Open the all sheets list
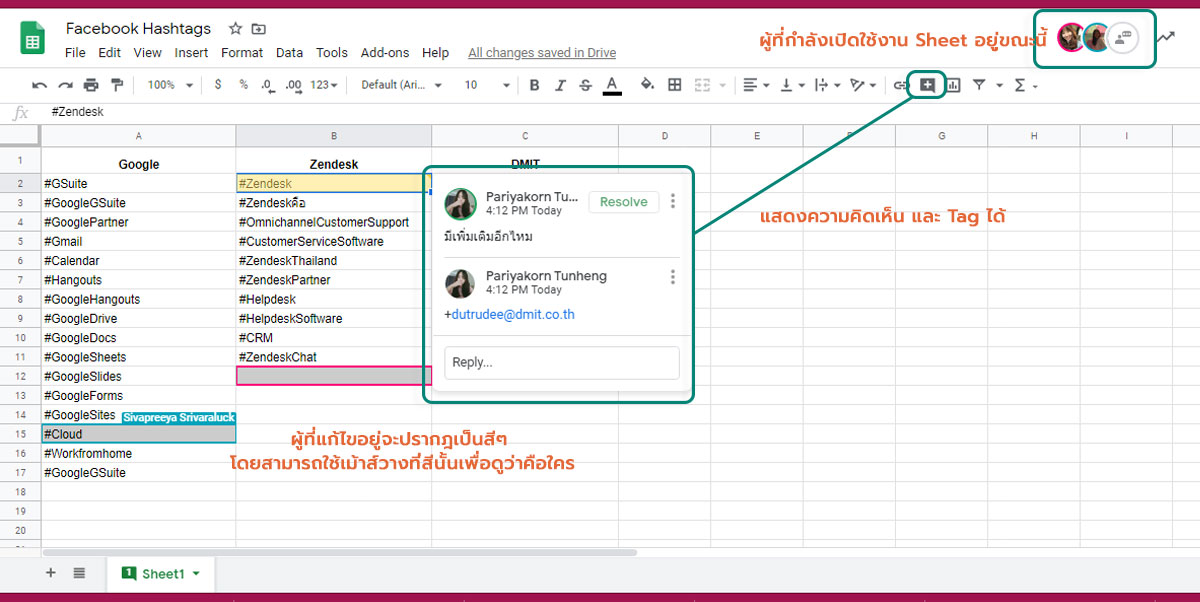The width and height of the screenshot is (1200, 602). pyautogui.click(x=79, y=573)
